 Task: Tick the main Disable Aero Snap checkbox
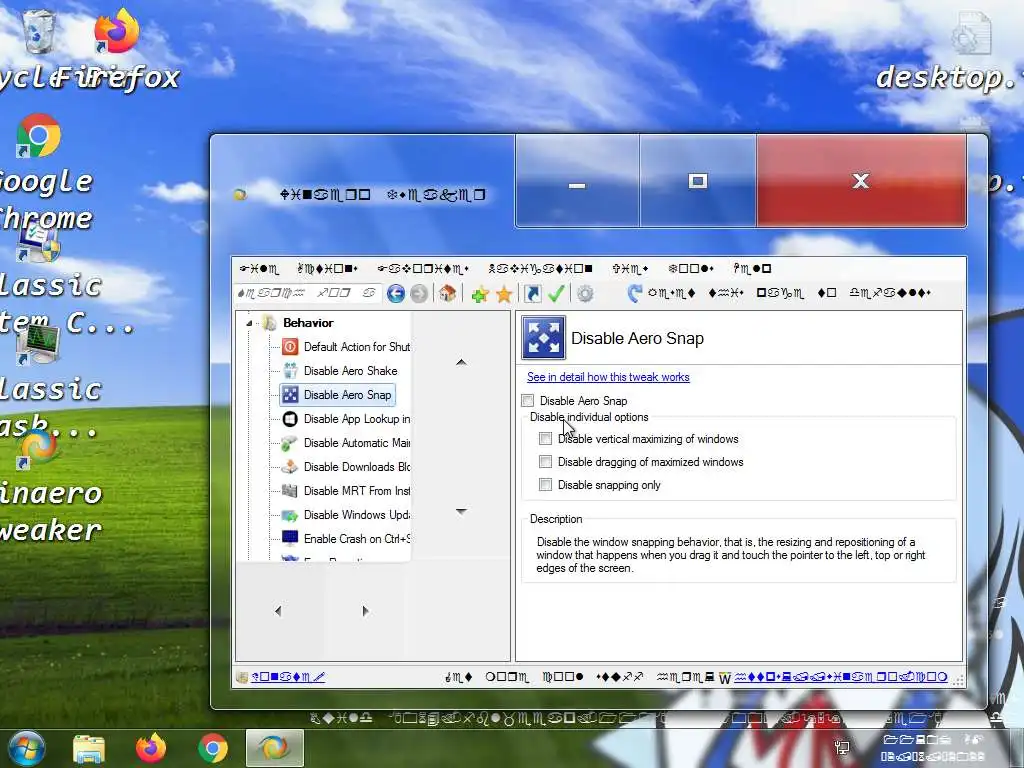pos(528,400)
